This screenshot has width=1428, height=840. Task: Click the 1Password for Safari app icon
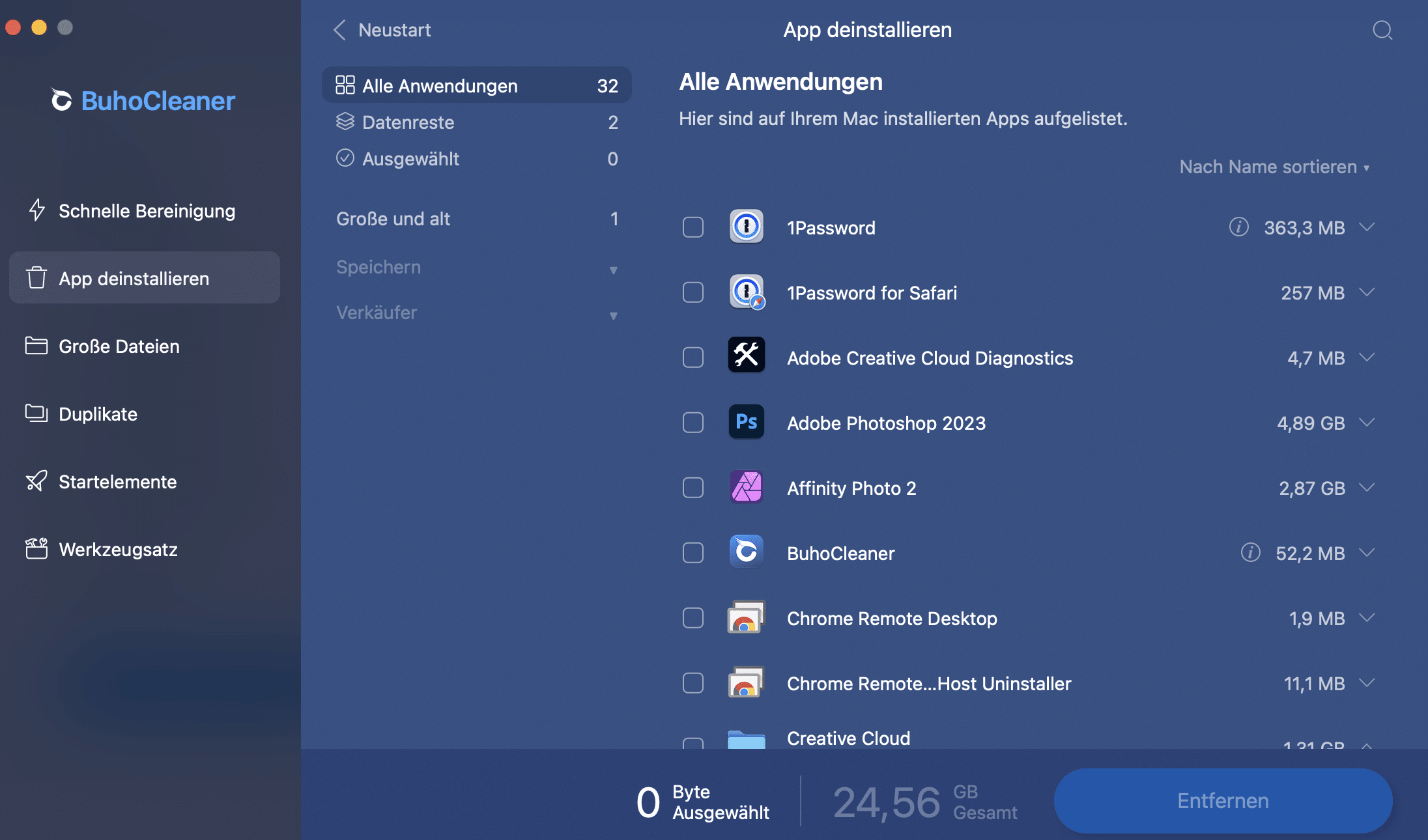[747, 292]
